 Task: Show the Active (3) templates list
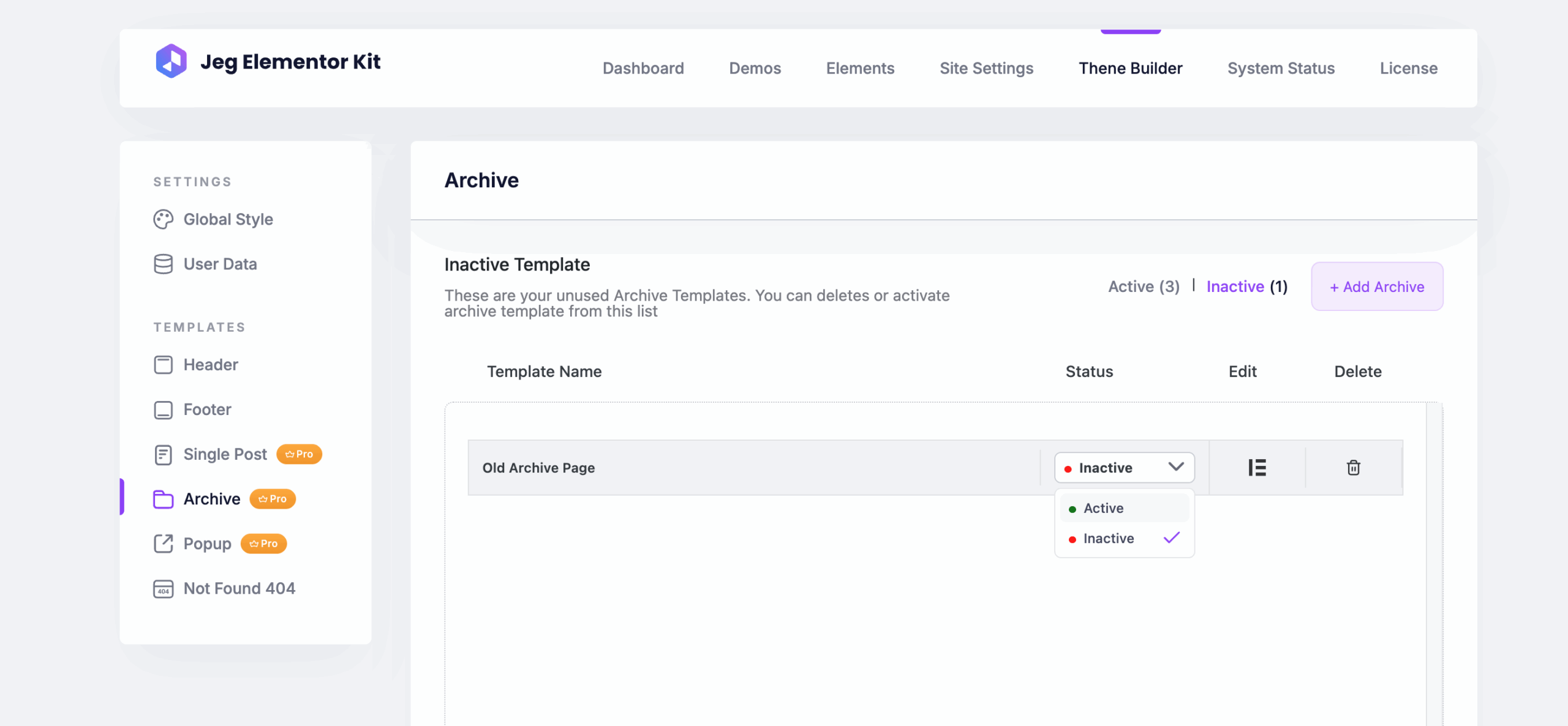1144,286
